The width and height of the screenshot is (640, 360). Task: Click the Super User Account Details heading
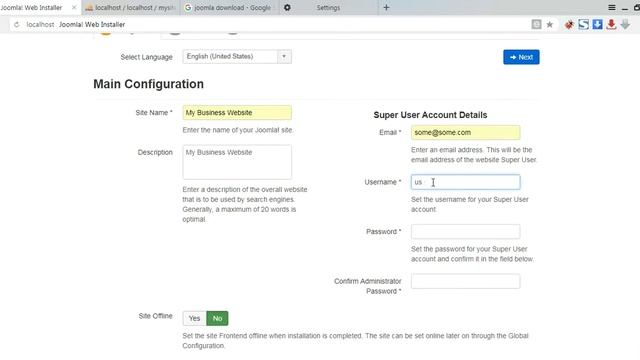click(x=430, y=115)
